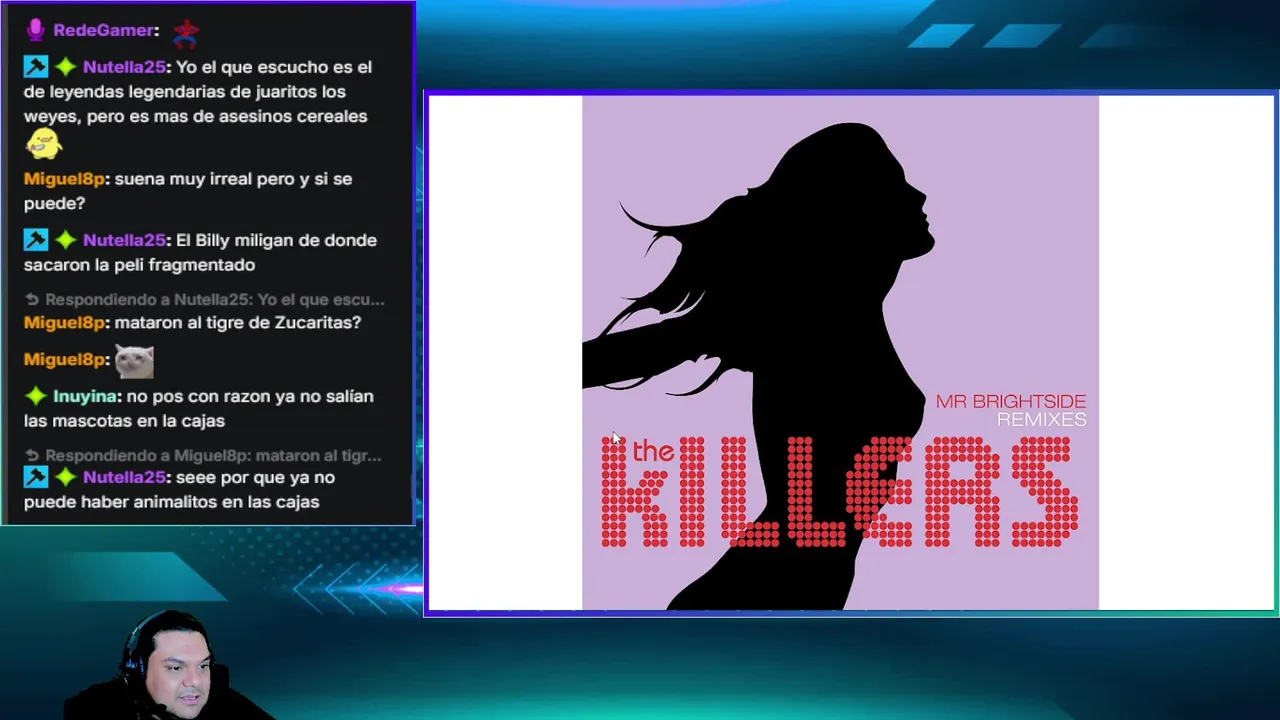Click the message text 'suena muy irreal pero y si se puede?'
1280x720 pixels.
pos(188,191)
